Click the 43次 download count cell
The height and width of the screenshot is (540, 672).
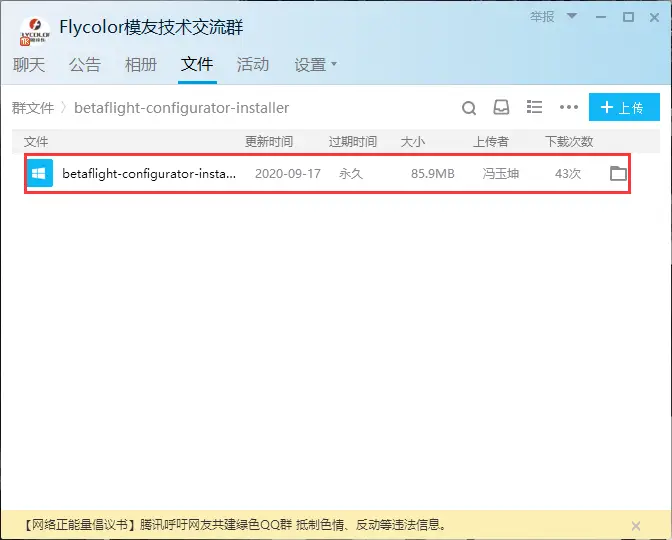568,174
